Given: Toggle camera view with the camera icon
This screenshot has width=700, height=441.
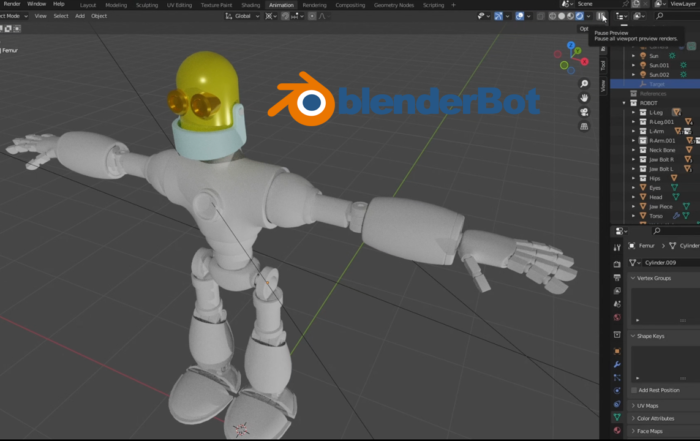Looking at the screenshot, I should [585, 112].
